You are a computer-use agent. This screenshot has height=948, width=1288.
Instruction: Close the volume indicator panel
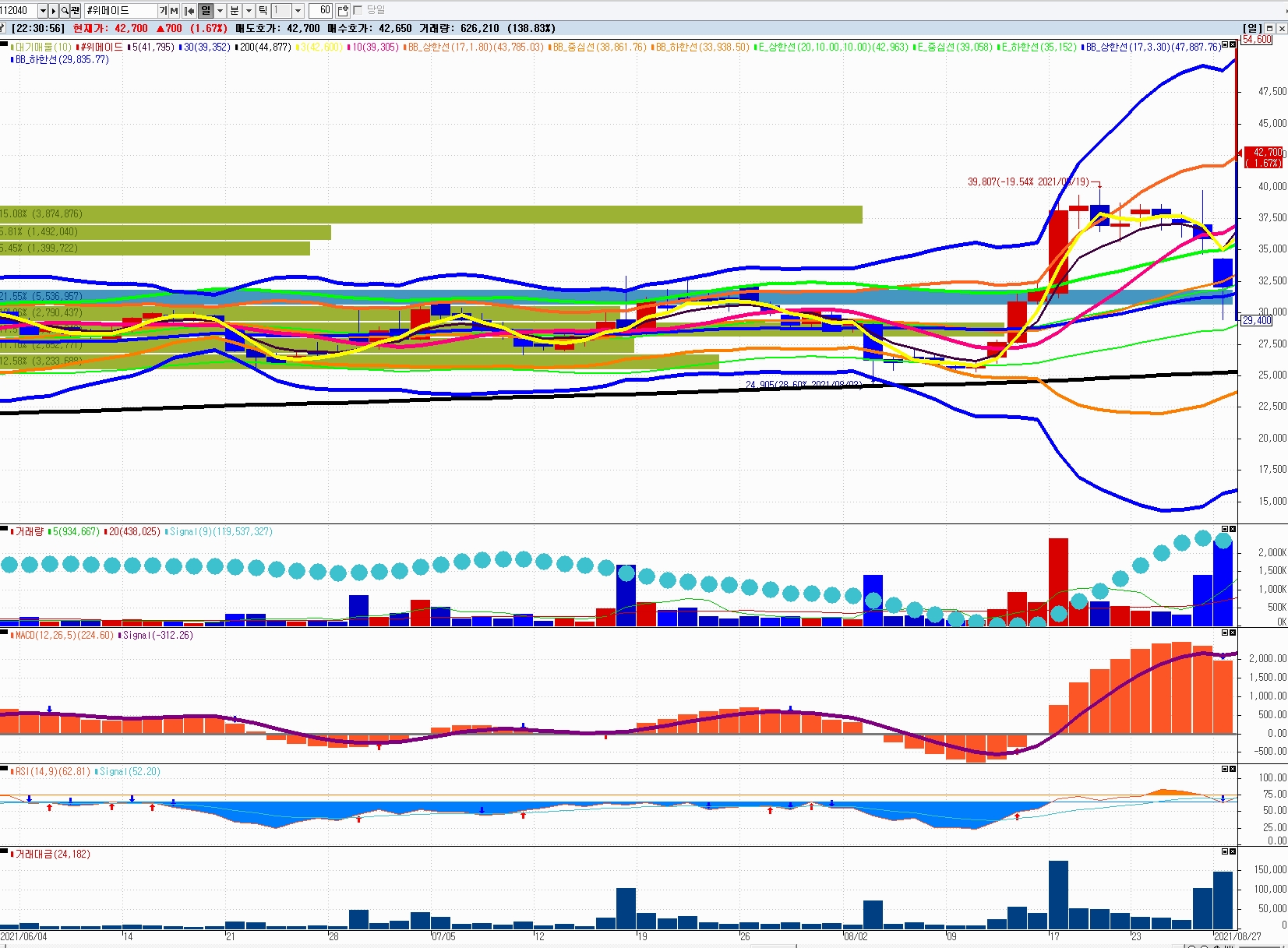click(1232, 530)
